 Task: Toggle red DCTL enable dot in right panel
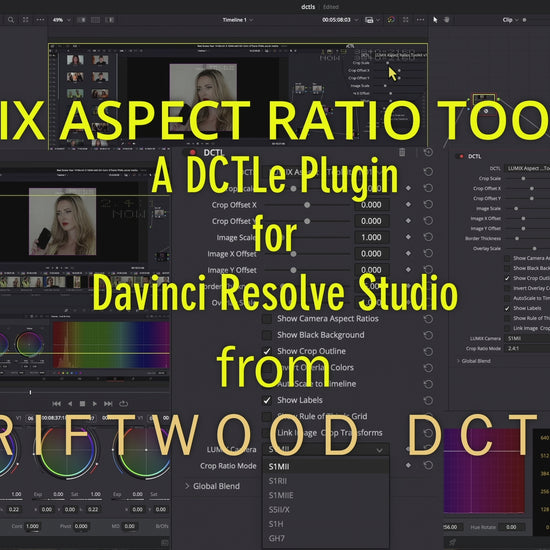tap(462, 156)
